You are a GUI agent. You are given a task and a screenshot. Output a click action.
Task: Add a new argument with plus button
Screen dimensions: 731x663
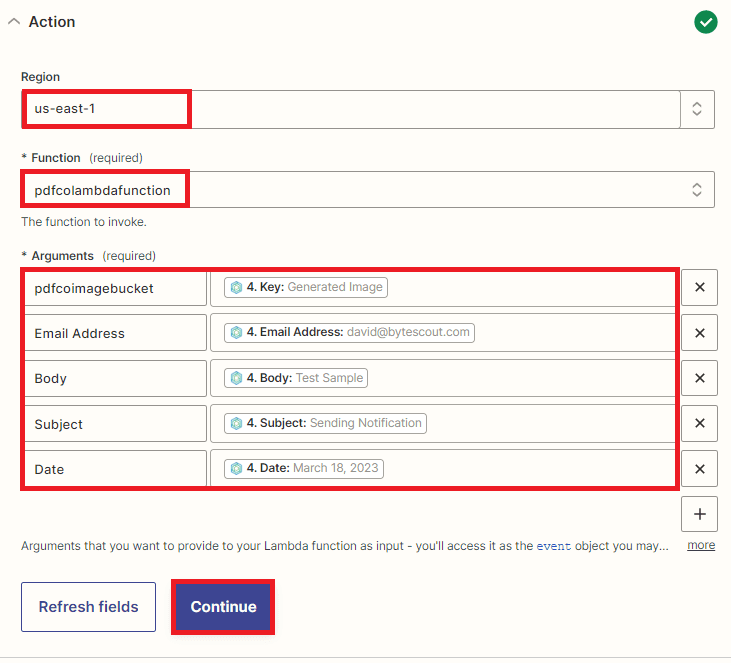coord(699,514)
